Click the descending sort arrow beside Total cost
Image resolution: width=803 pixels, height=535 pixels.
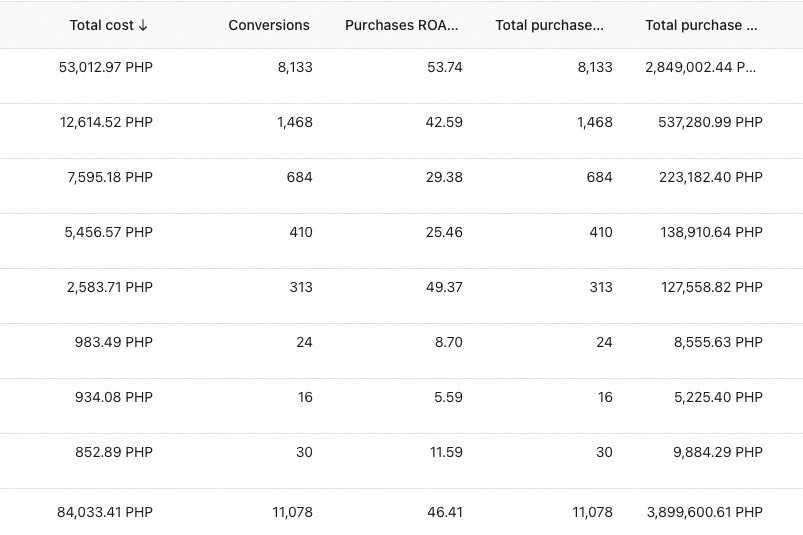143,25
